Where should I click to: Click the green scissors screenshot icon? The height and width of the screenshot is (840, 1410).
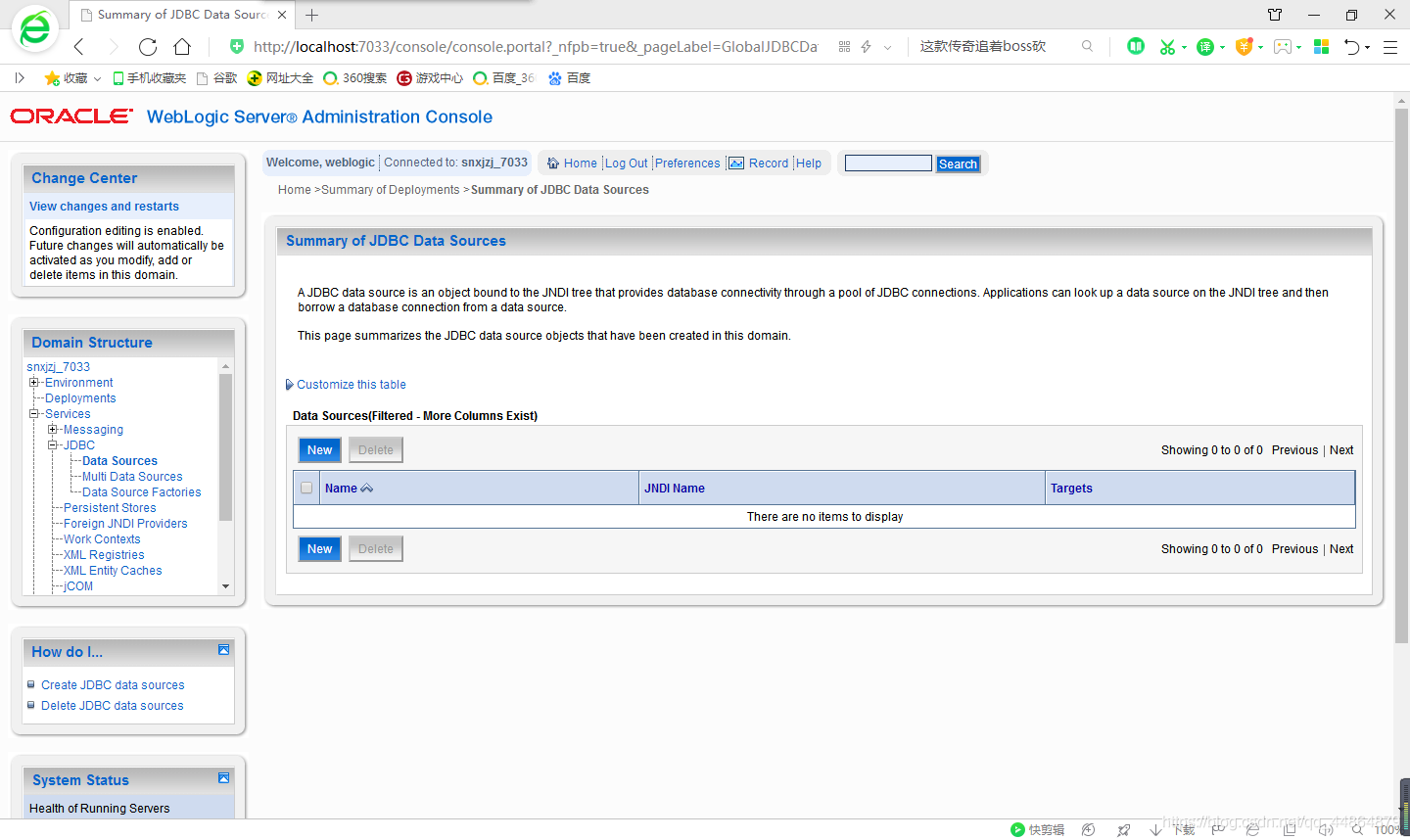pos(1166,47)
